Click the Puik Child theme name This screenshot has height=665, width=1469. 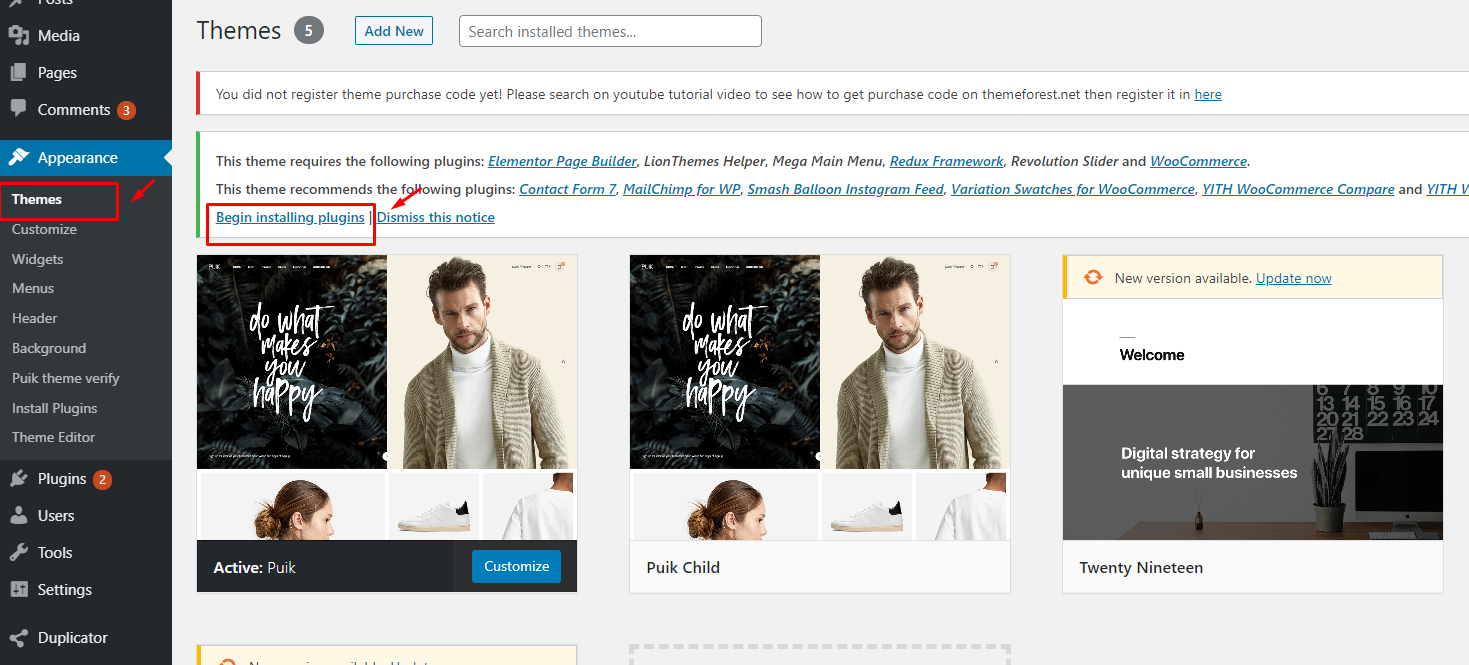point(683,567)
